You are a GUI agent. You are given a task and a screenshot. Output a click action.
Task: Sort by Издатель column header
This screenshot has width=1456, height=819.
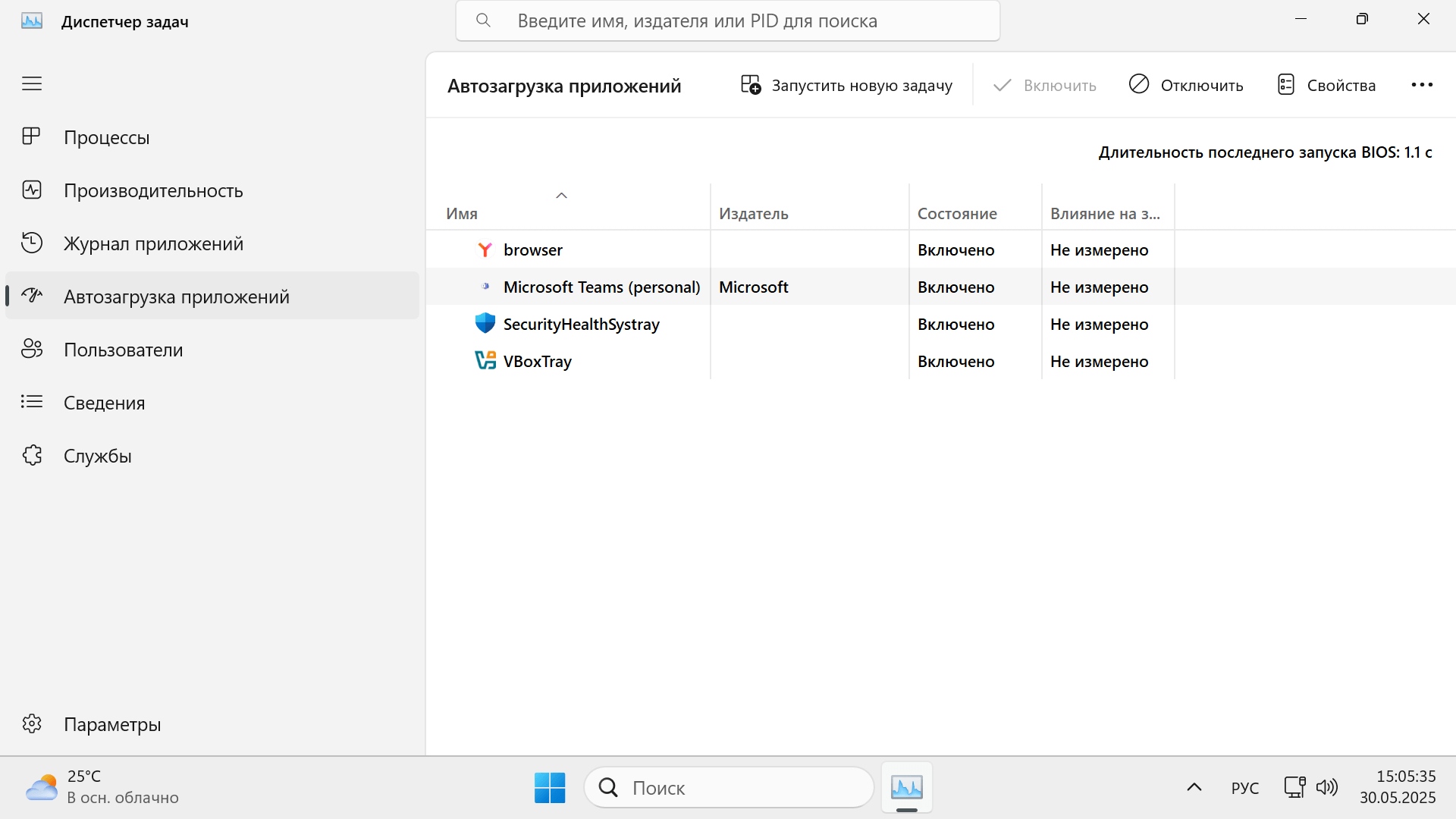point(753,214)
